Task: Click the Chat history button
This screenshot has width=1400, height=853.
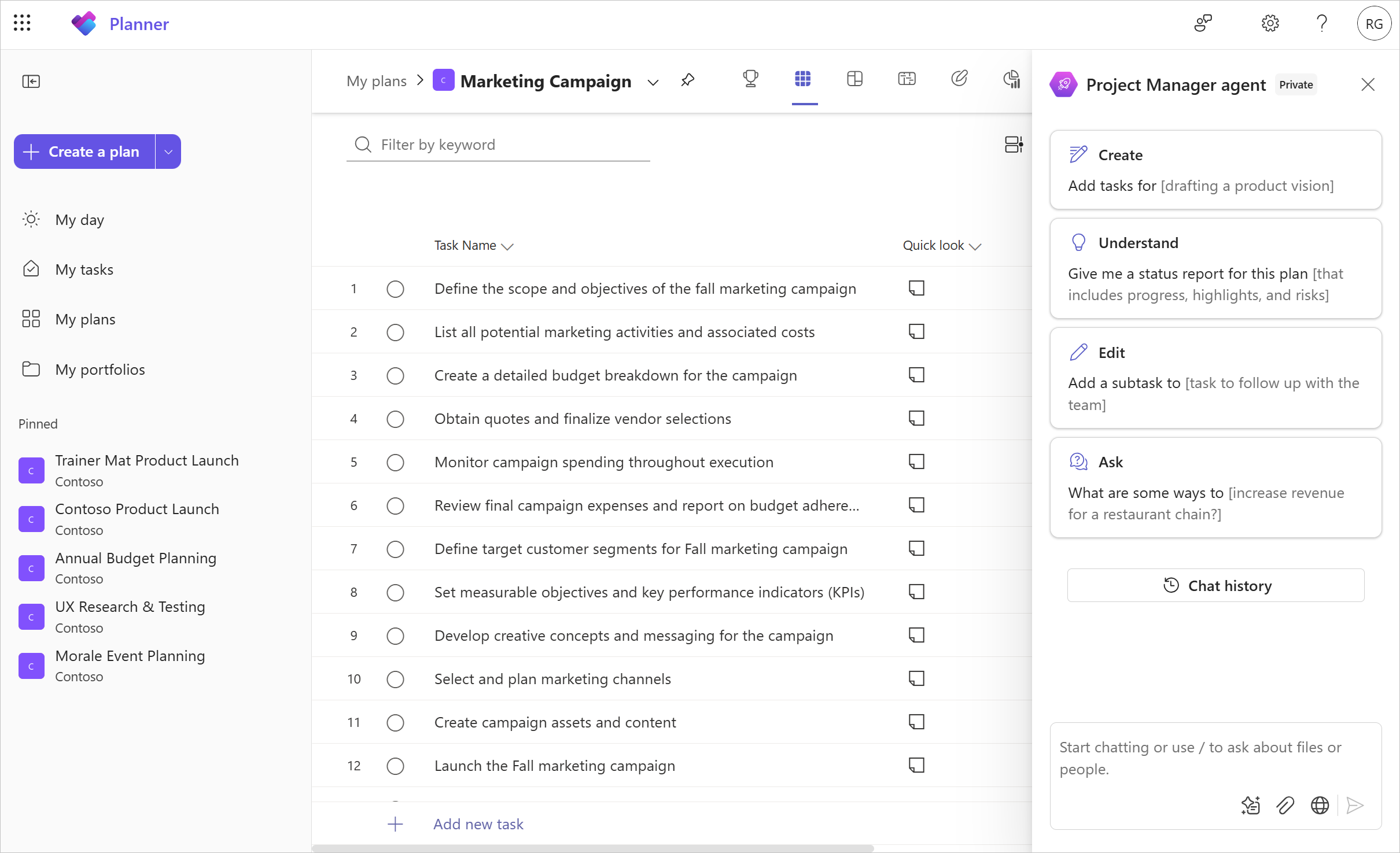Action: [x=1215, y=585]
